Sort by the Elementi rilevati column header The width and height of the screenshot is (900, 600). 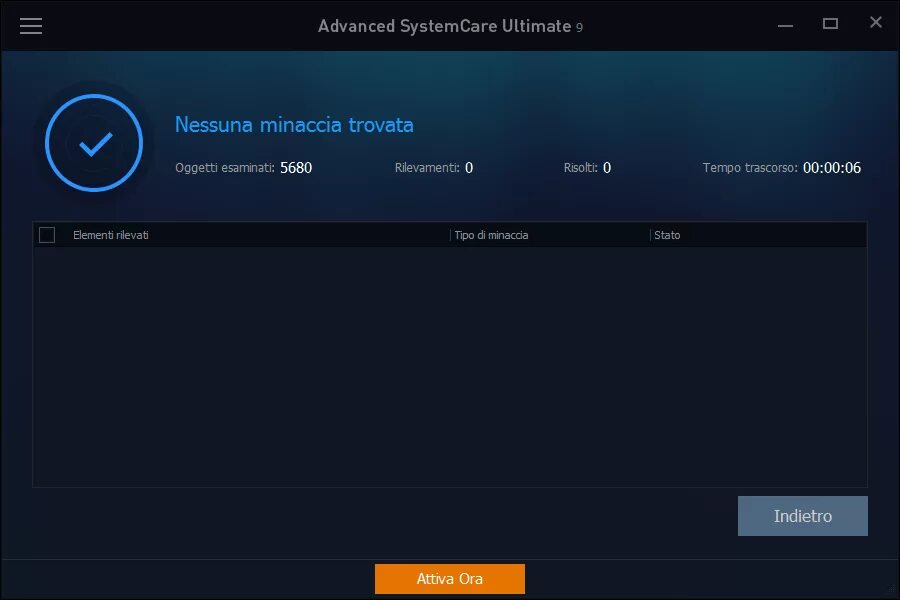[111, 235]
